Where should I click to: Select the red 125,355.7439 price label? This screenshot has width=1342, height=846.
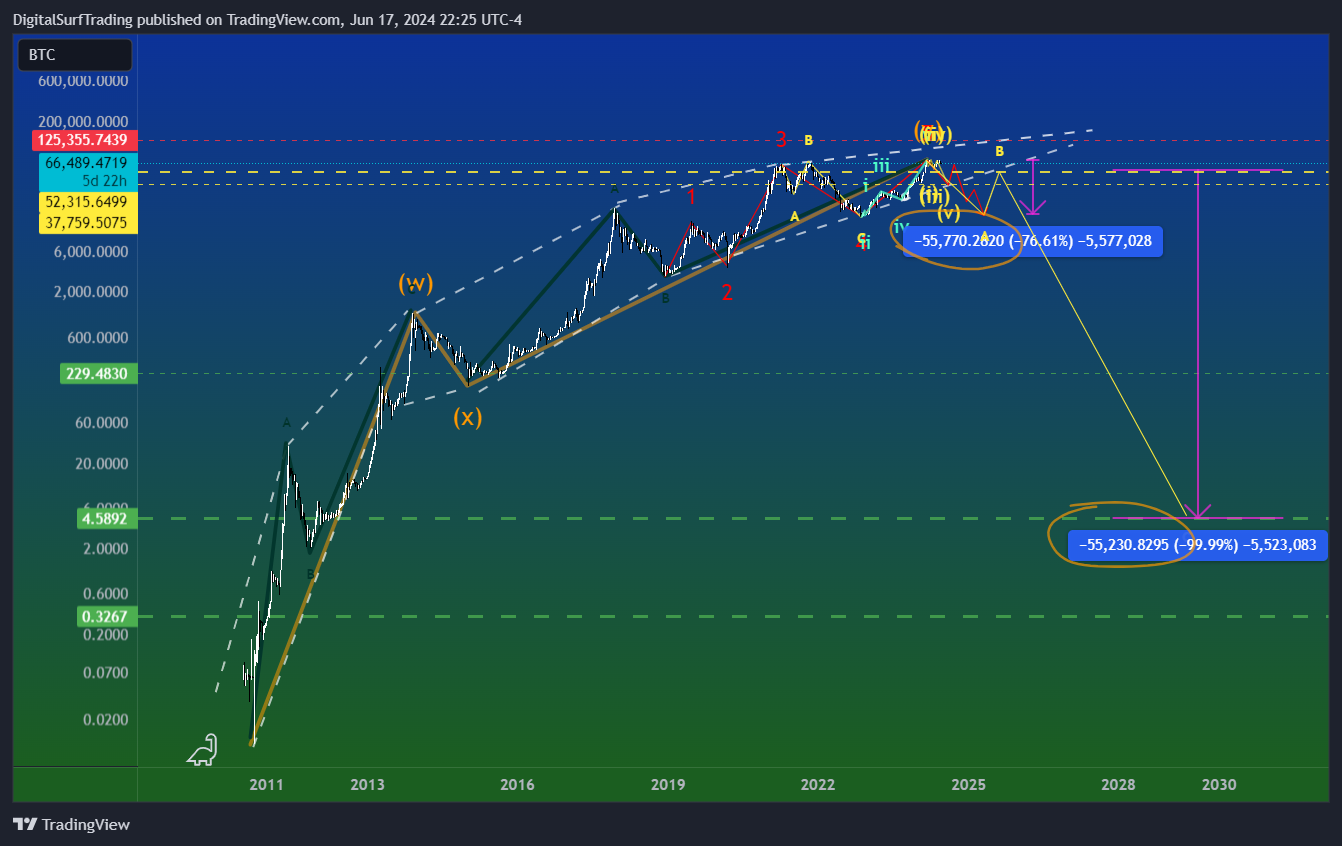[85, 140]
